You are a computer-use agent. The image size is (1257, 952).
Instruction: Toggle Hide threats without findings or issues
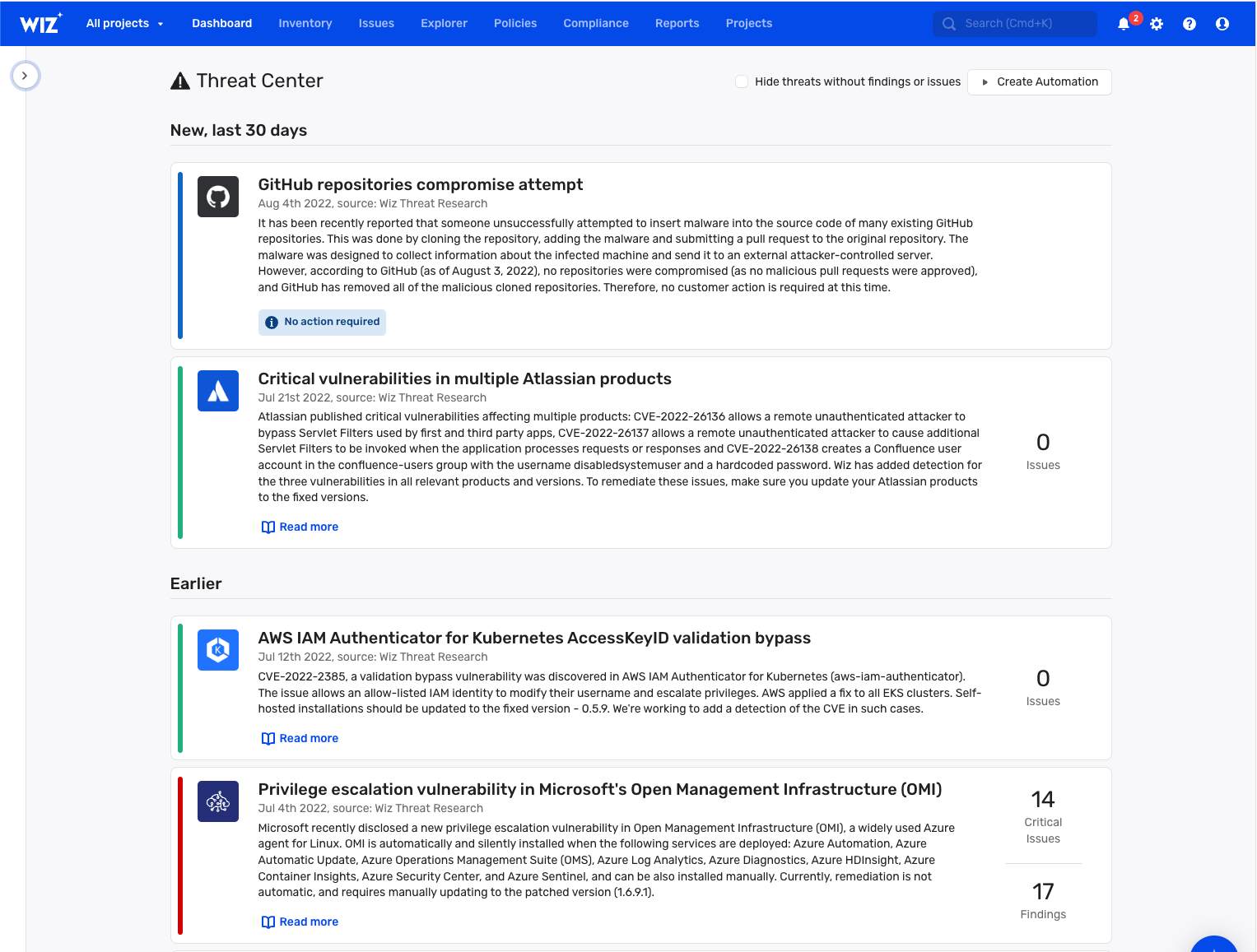742,81
